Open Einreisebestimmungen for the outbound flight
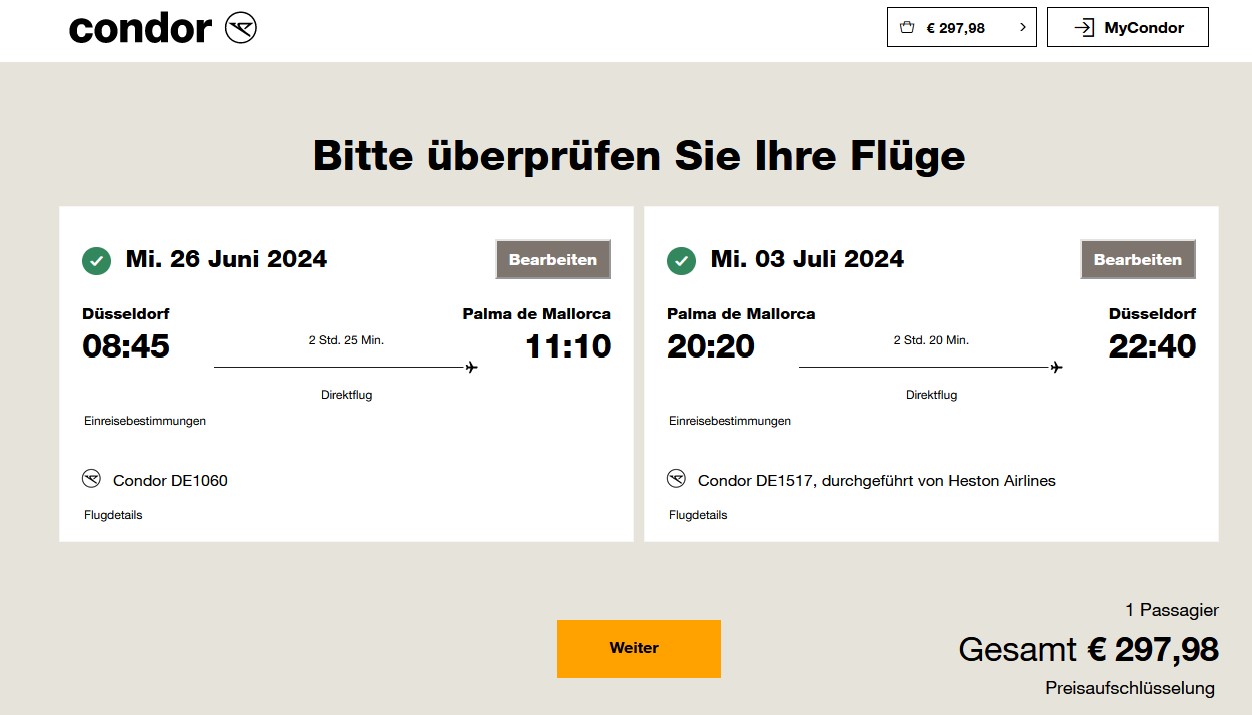The width and height of the screenshot is (1252, 715). point(145,421)
